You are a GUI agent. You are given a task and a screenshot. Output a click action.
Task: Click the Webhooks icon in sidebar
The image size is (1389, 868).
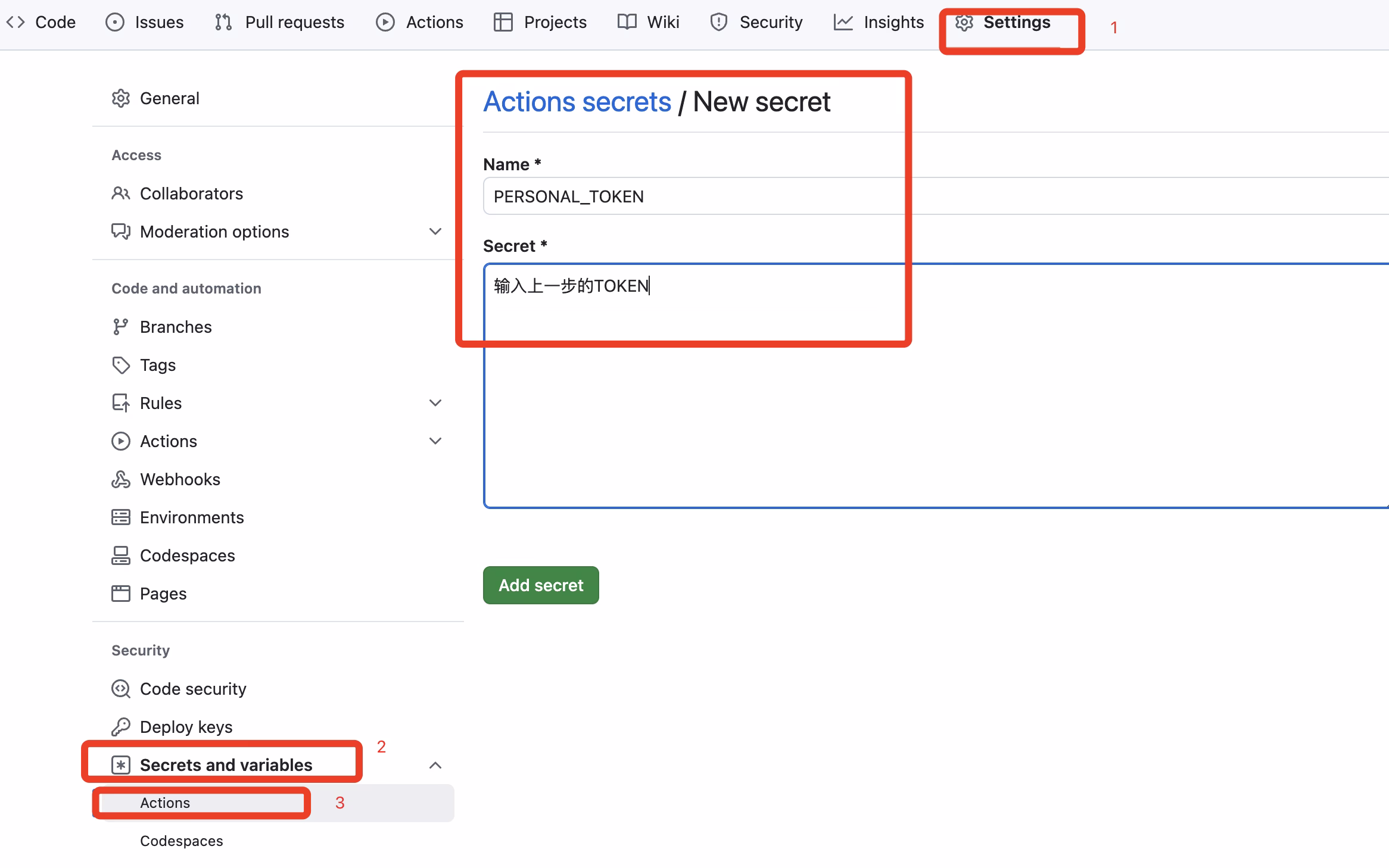point(121,479)
